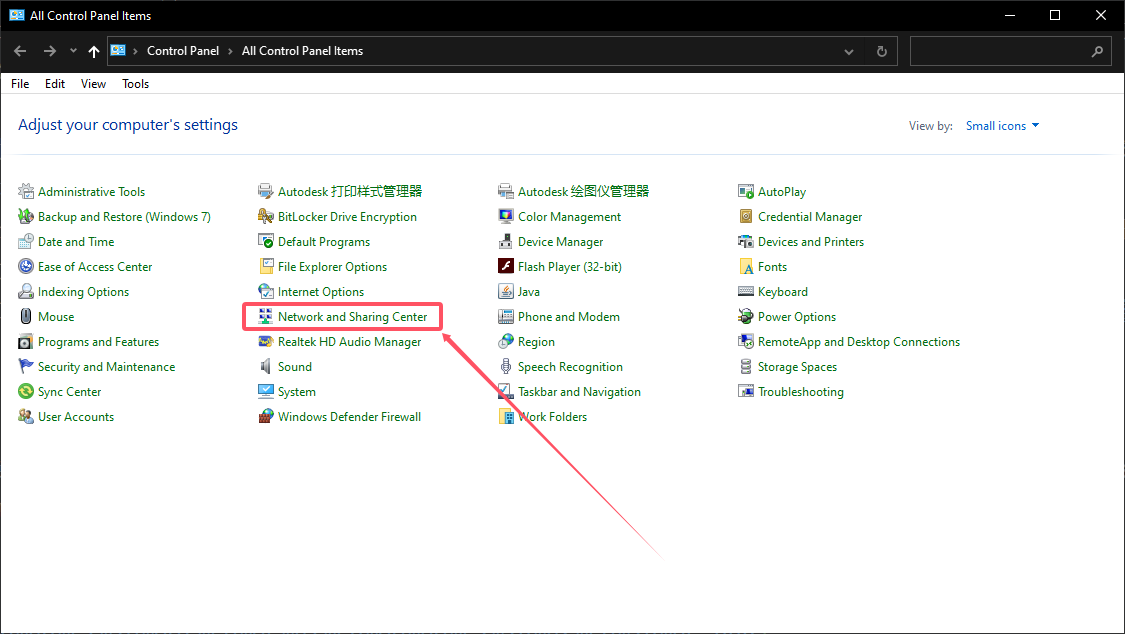
Task: Maximize the Control Panel window
Action: (x=1055, y=15)
